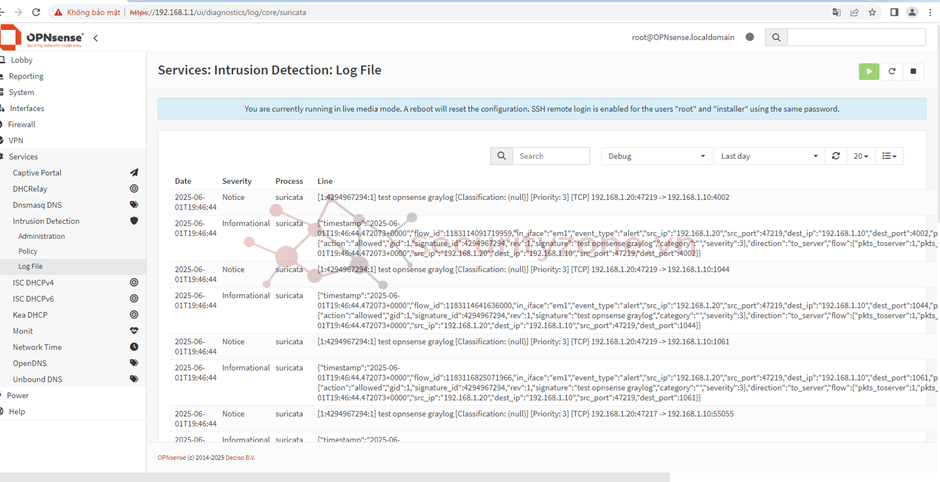Select the Log File sidebar entry

tap(73, 266)
